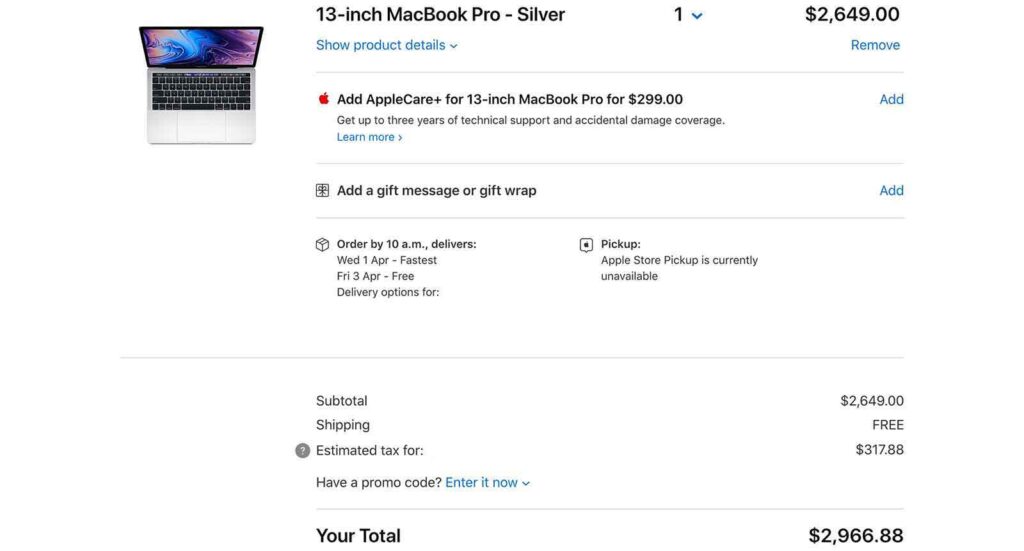1024x551 pixels.
Task: Click the red Apple logo beside AppleCare+
Action: click(323, 99)
